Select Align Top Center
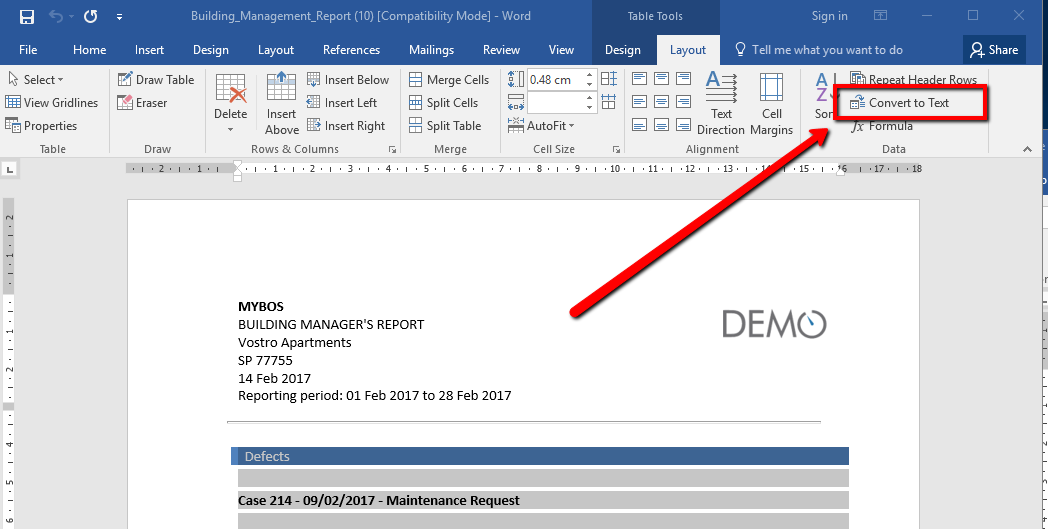Image resolution: width=1048 pixels, height=529 pixels. click(661, 79)
